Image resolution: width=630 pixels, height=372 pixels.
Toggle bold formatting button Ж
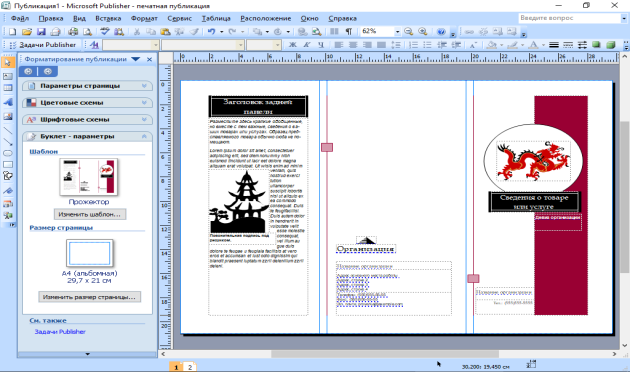coord(293,45)
